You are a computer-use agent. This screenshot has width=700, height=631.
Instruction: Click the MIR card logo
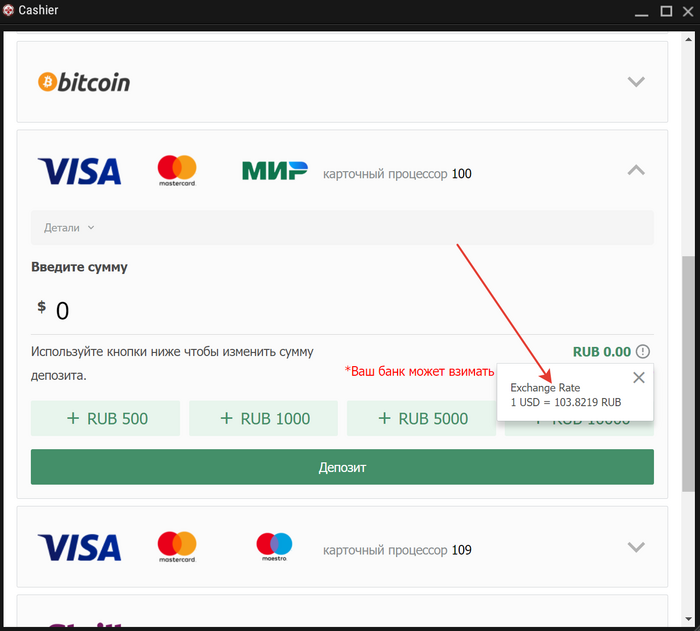[275, 171]
